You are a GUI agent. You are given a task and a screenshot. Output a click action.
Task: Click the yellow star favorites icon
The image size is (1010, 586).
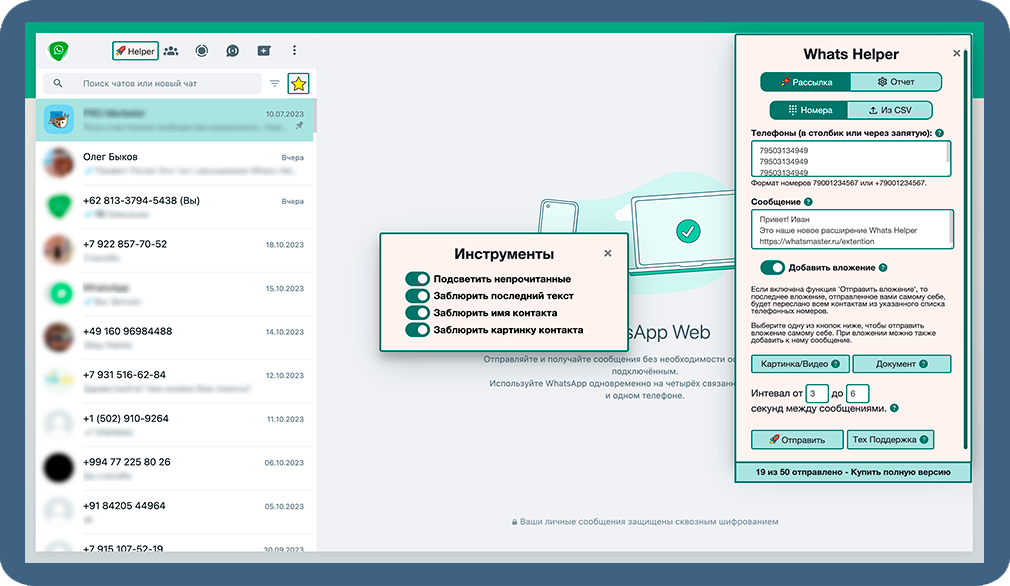pos(298,84)
